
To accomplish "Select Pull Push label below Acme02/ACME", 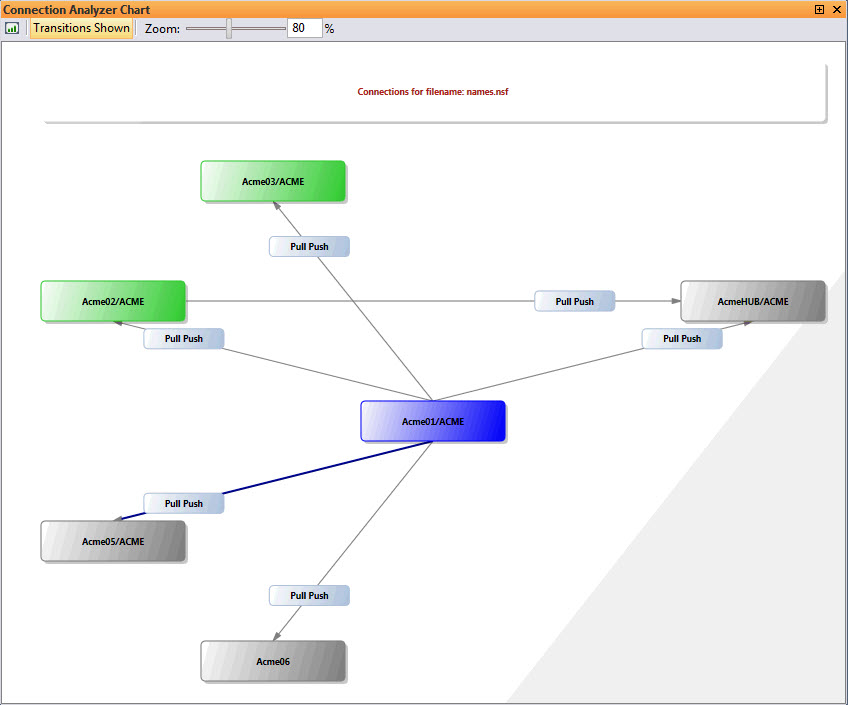I will tap(183, 339).
